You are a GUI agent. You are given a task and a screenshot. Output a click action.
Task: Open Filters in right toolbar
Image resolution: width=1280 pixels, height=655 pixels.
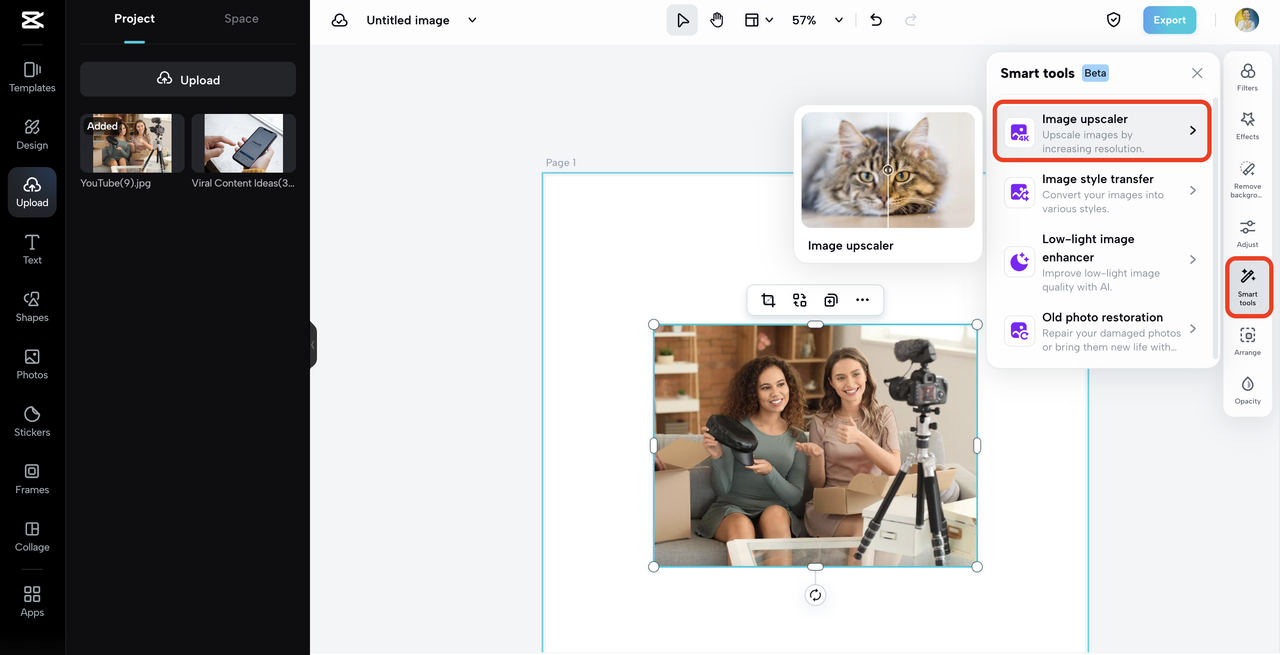click(1247, 77)
